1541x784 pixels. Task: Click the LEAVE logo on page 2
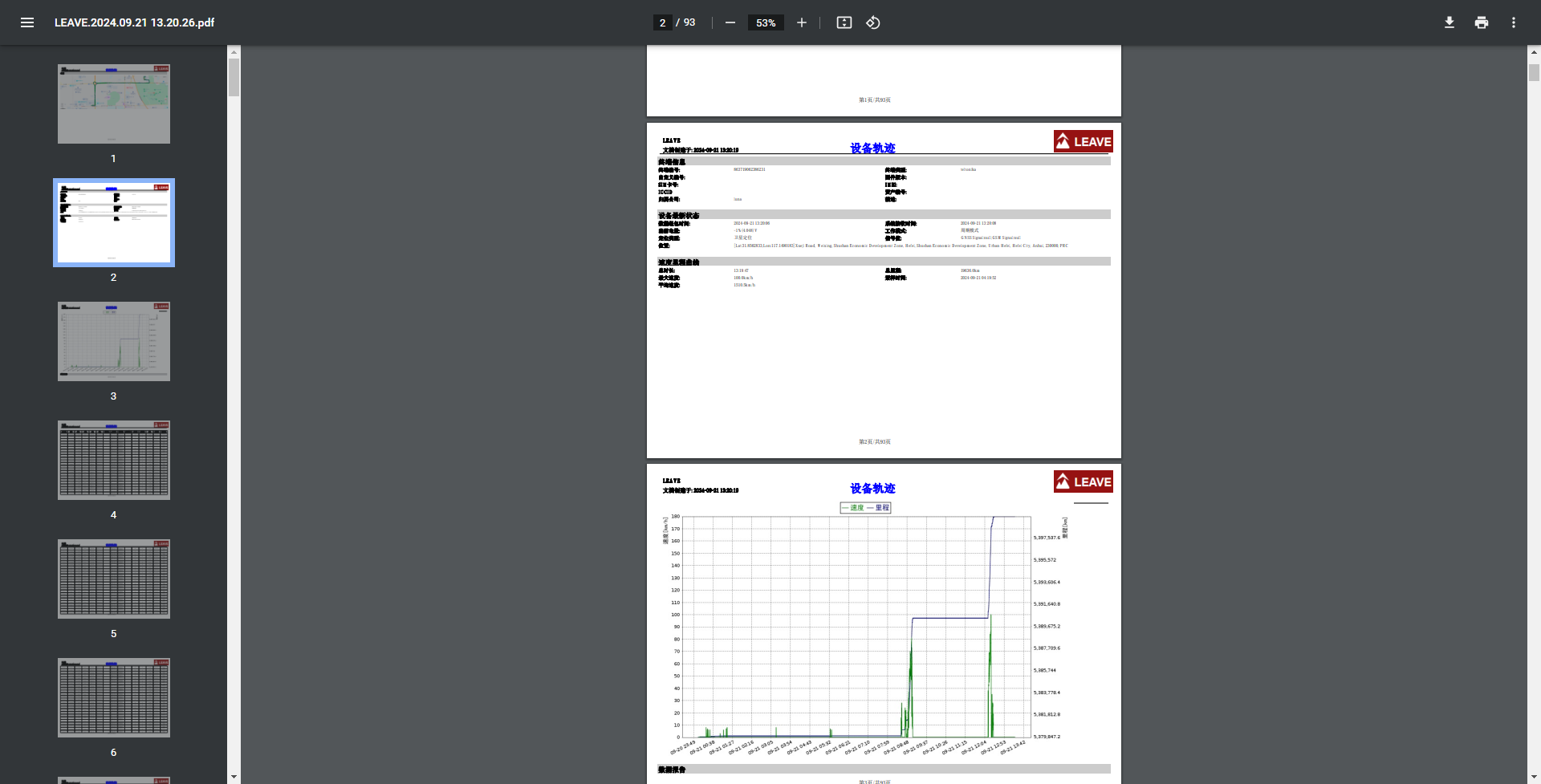coord(1083,141)
